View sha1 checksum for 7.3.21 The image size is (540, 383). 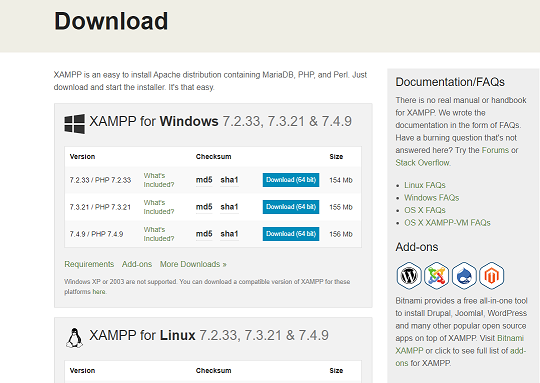(229, 207)
